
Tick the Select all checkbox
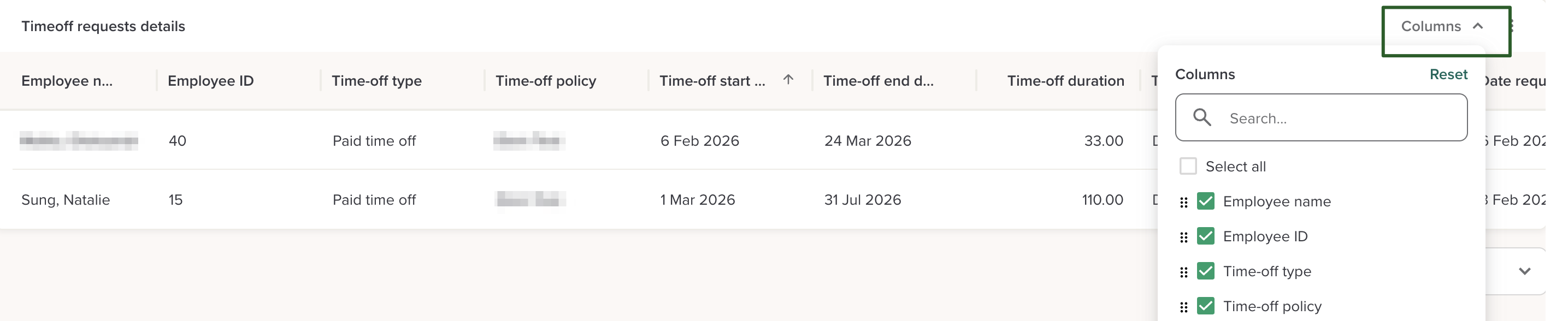(x=1188, y=166)
